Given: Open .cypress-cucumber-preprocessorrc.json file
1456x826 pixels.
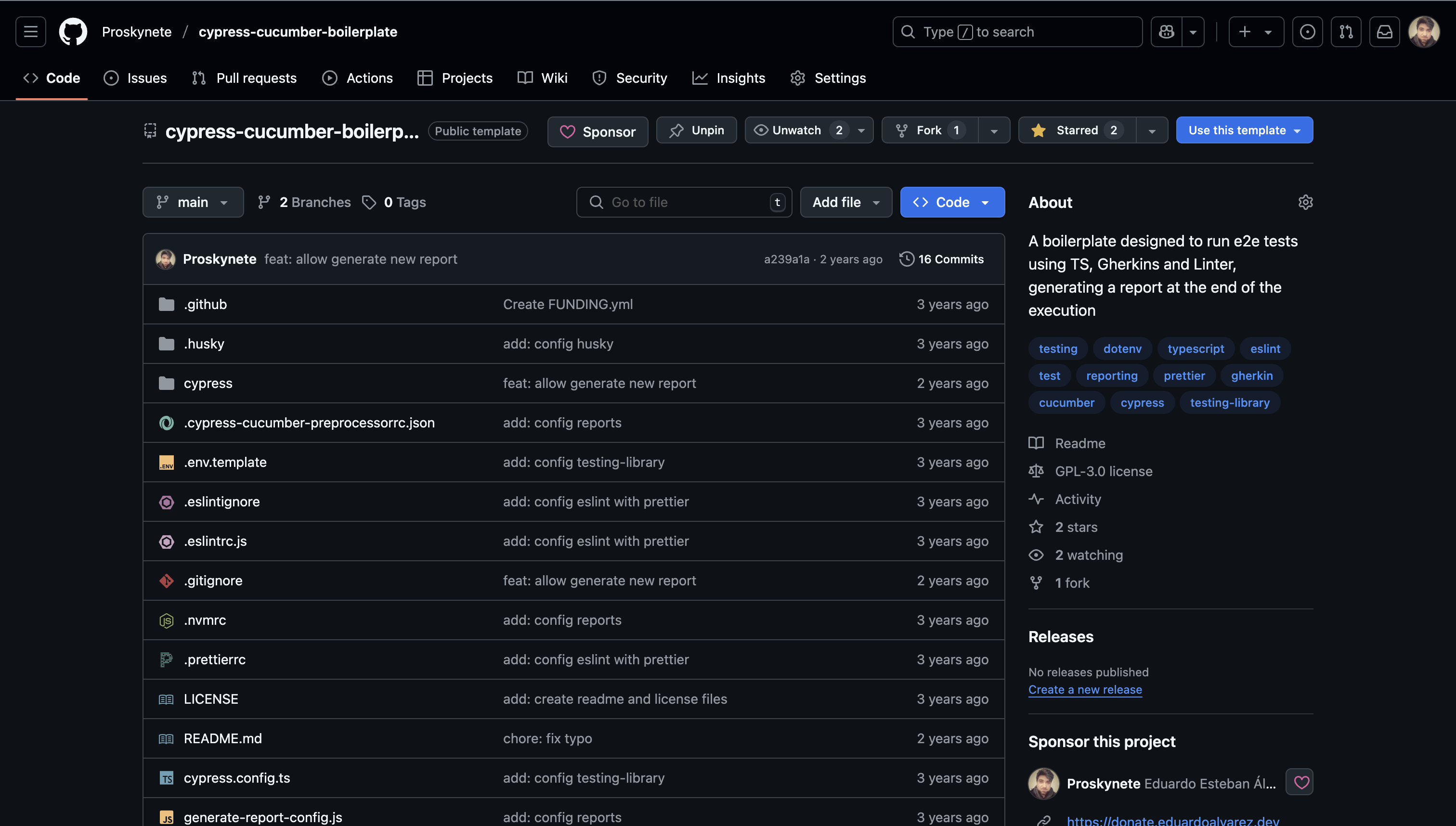Looking at the screenshot, I should (x=309, y=423).
